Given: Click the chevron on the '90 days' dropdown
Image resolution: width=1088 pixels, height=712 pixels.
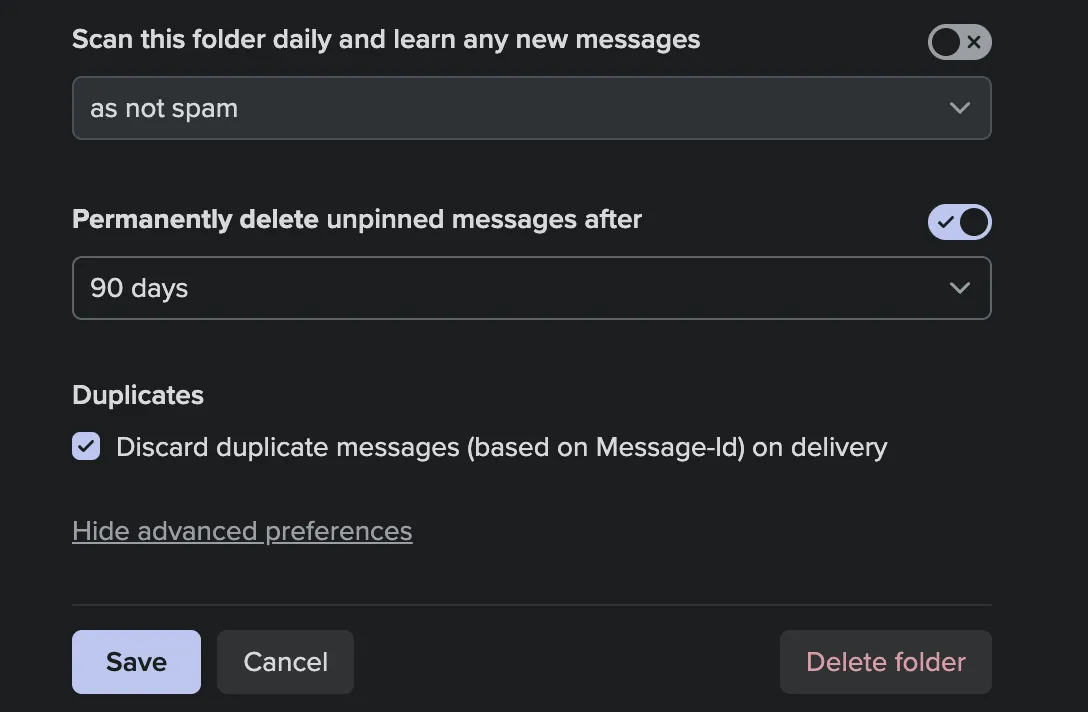Looking at the screenshot, I should pyautogui.click(x=959, y=287).
